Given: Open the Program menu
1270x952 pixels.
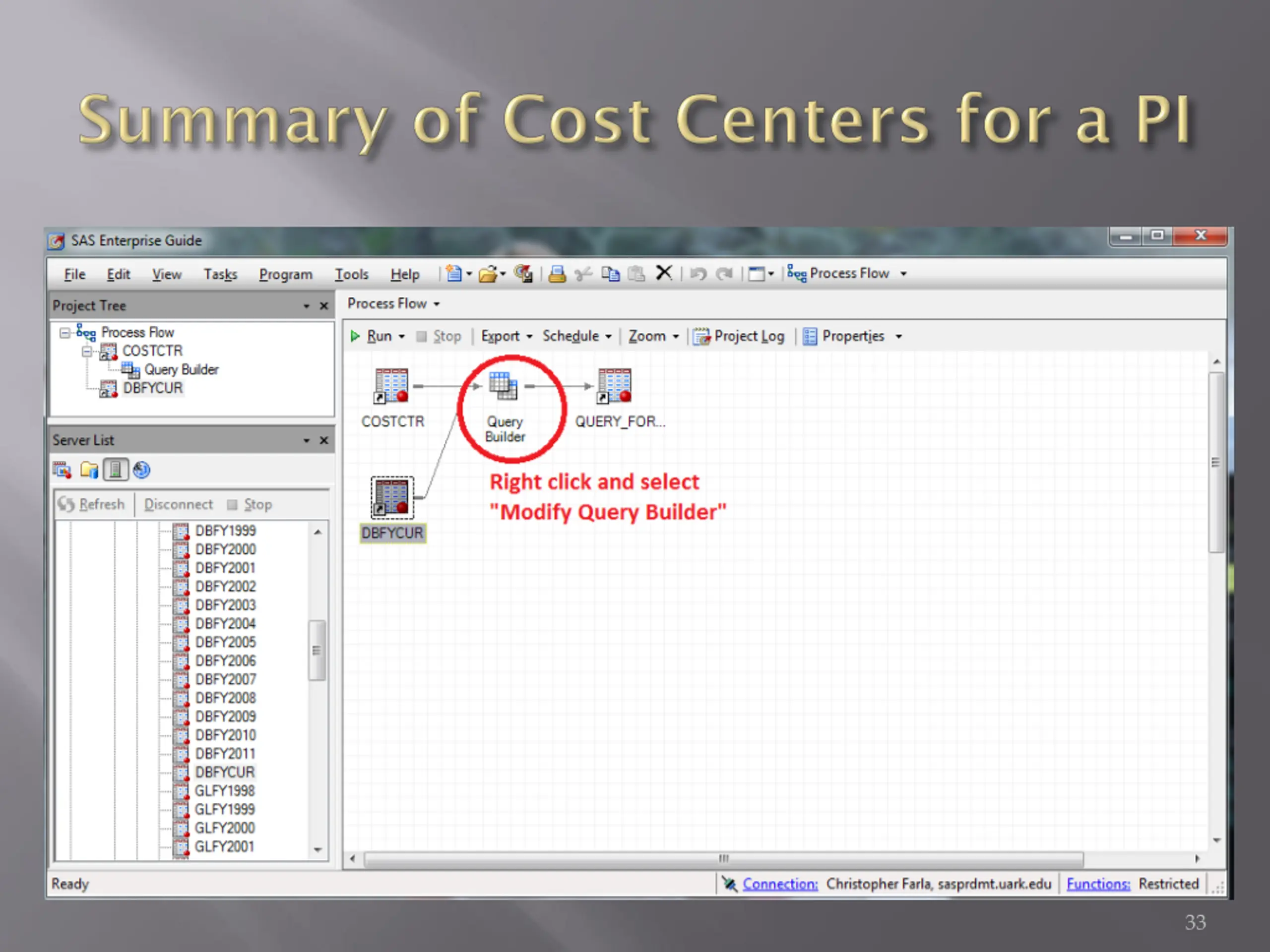Looking at the screenshot, I should pyautogui.click(x=285, y=274).
